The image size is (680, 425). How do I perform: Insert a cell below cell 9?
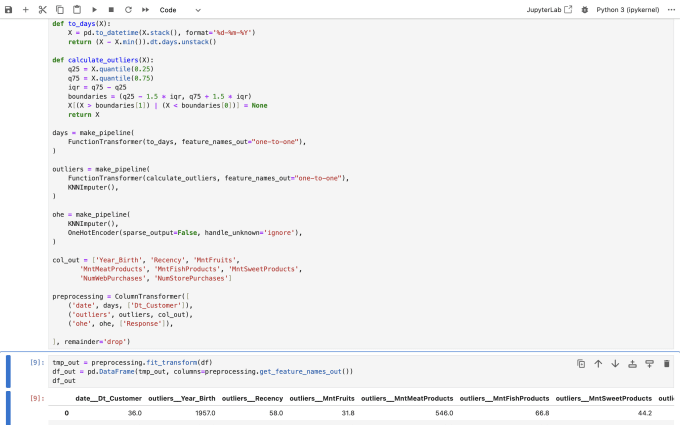(649, 364)
